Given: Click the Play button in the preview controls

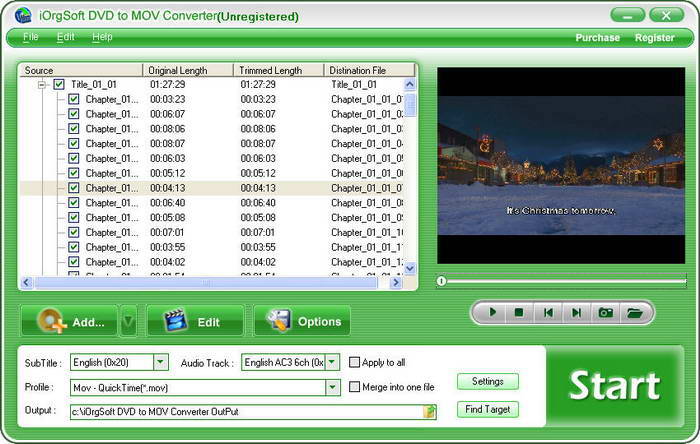Looking at the screenshot, I should [x=492, y=312].
